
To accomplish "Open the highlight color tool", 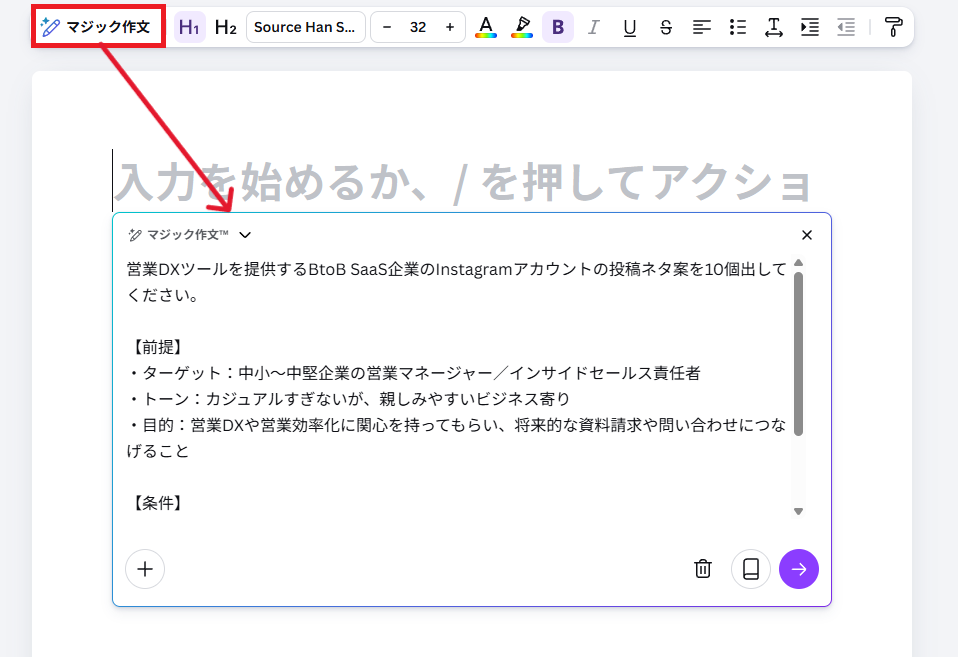I will point(521,27).
